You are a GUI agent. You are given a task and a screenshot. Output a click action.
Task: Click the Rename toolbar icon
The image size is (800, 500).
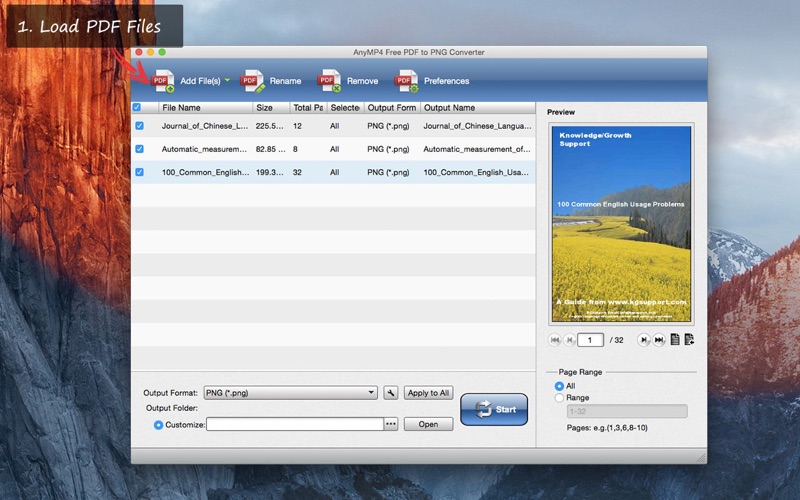point(253,81)
